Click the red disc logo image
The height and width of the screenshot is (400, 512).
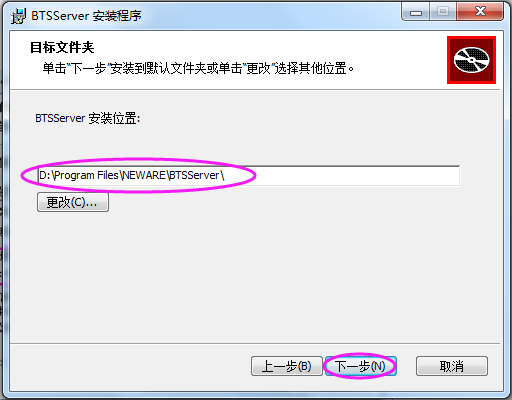(471, 60)
